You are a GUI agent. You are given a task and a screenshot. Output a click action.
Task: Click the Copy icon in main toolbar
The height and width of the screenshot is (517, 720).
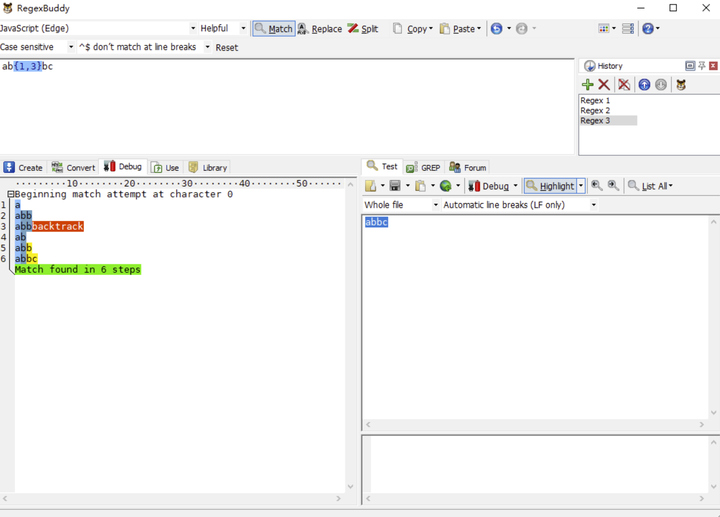click(x=398, y=28)
